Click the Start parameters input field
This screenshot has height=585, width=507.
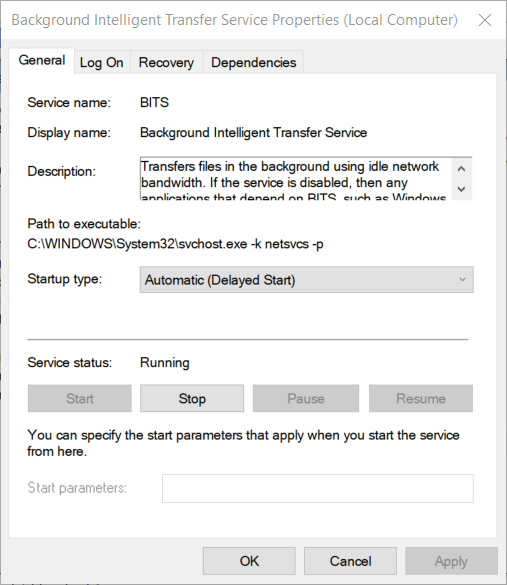pyautogui.click(x=318, y=488)
